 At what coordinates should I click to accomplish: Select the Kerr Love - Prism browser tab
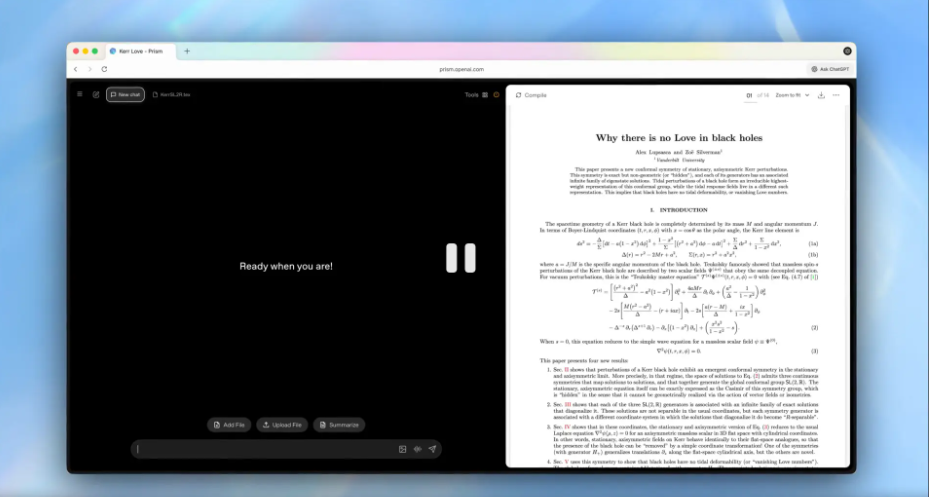(140, 50)
